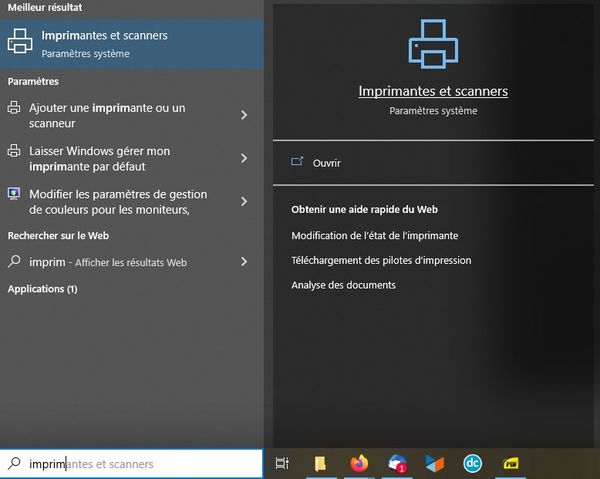Screen dimensions: 600x479
Task: Click the 'Applications (1)' section header
Action: point(42,289)
